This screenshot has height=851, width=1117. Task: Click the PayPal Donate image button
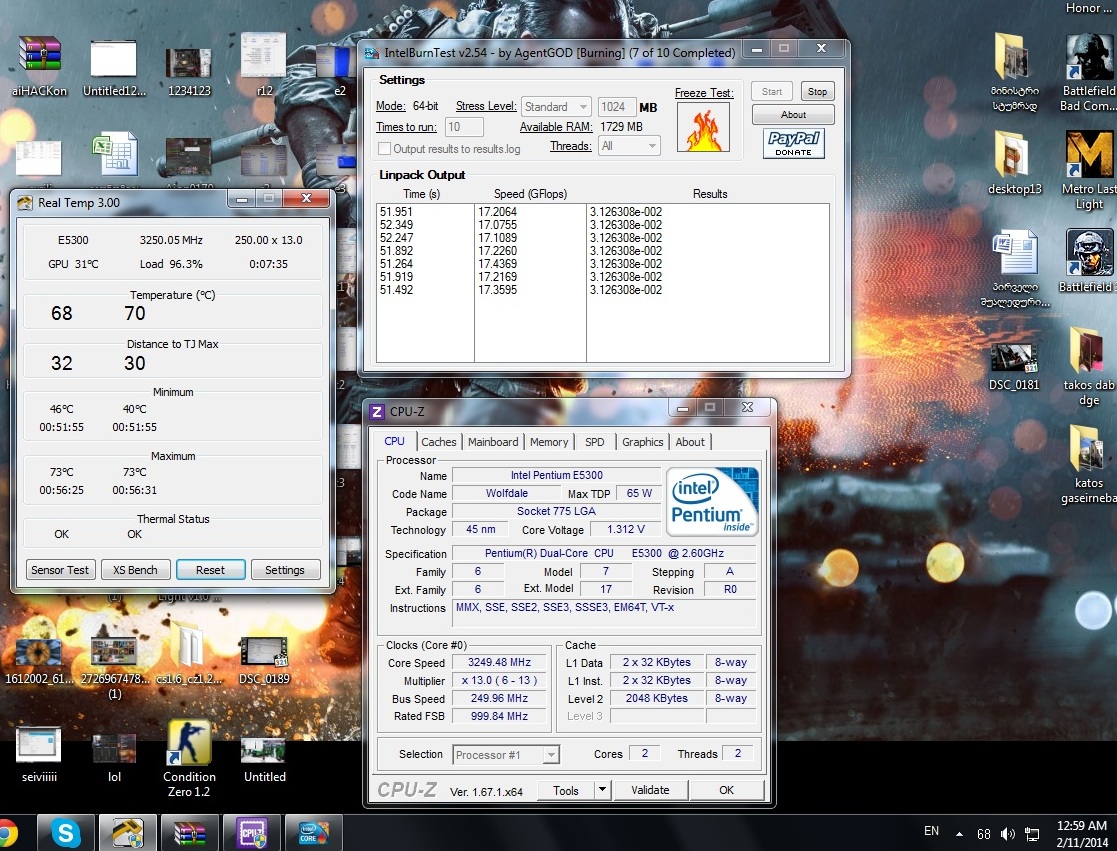(793, 143)
